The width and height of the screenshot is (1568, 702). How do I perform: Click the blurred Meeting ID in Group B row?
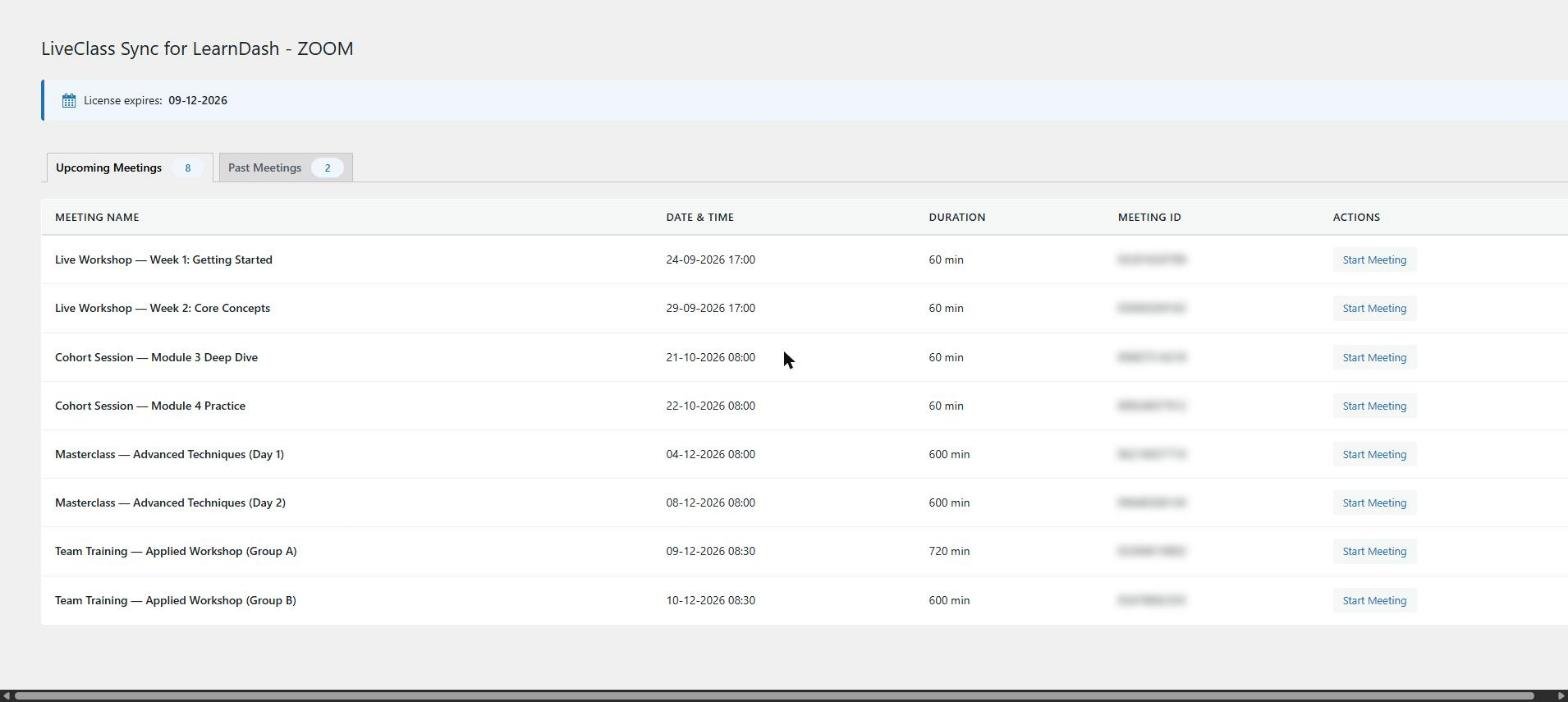[x=1152, y=600]
